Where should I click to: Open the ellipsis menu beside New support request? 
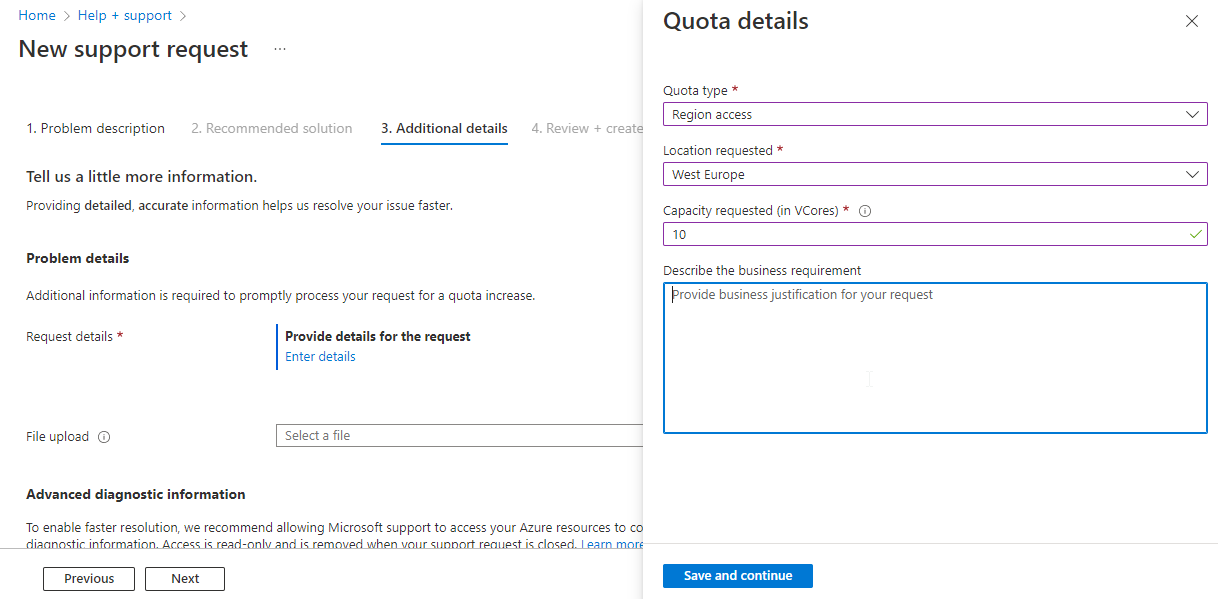coord(279,48)
